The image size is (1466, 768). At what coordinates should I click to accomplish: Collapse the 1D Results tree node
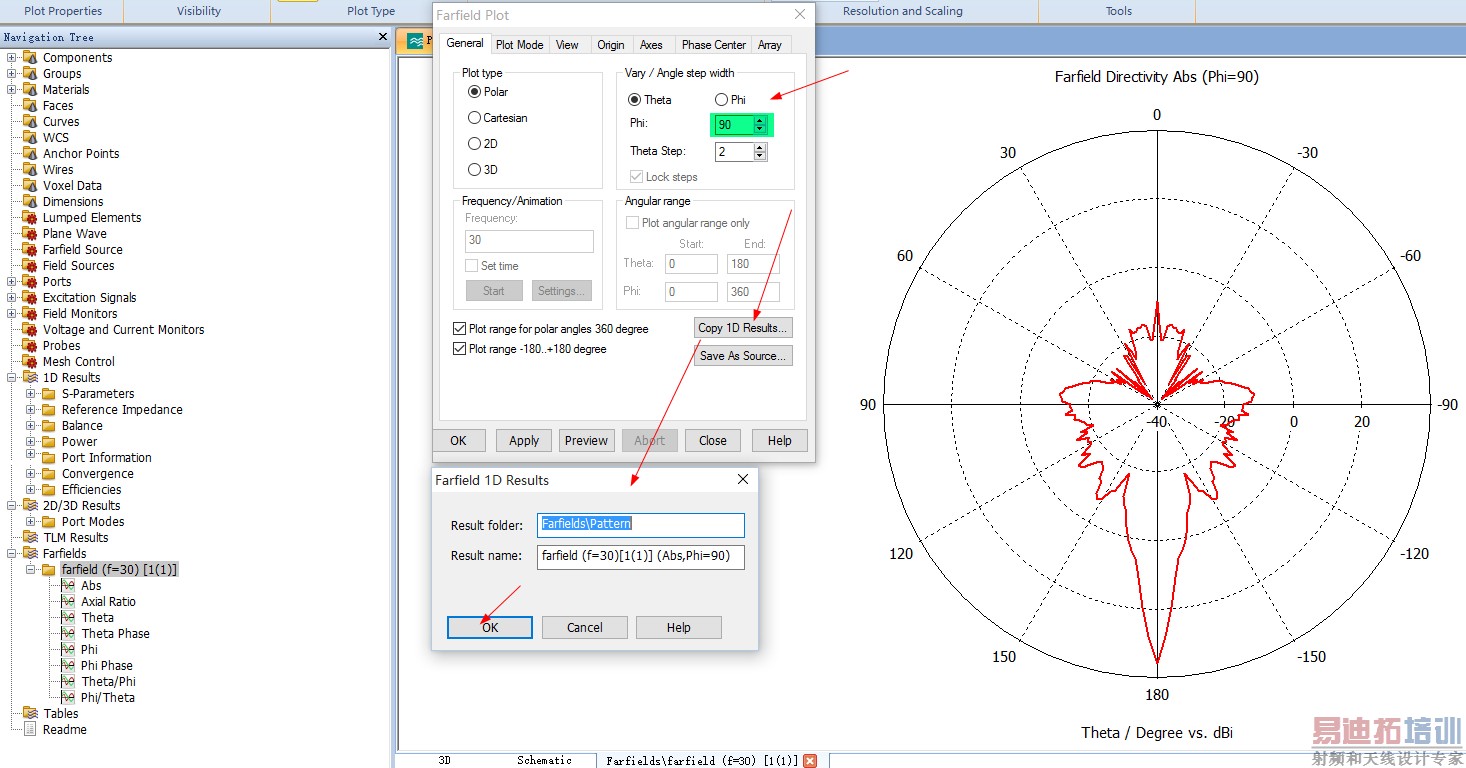[x=12, y=378]
